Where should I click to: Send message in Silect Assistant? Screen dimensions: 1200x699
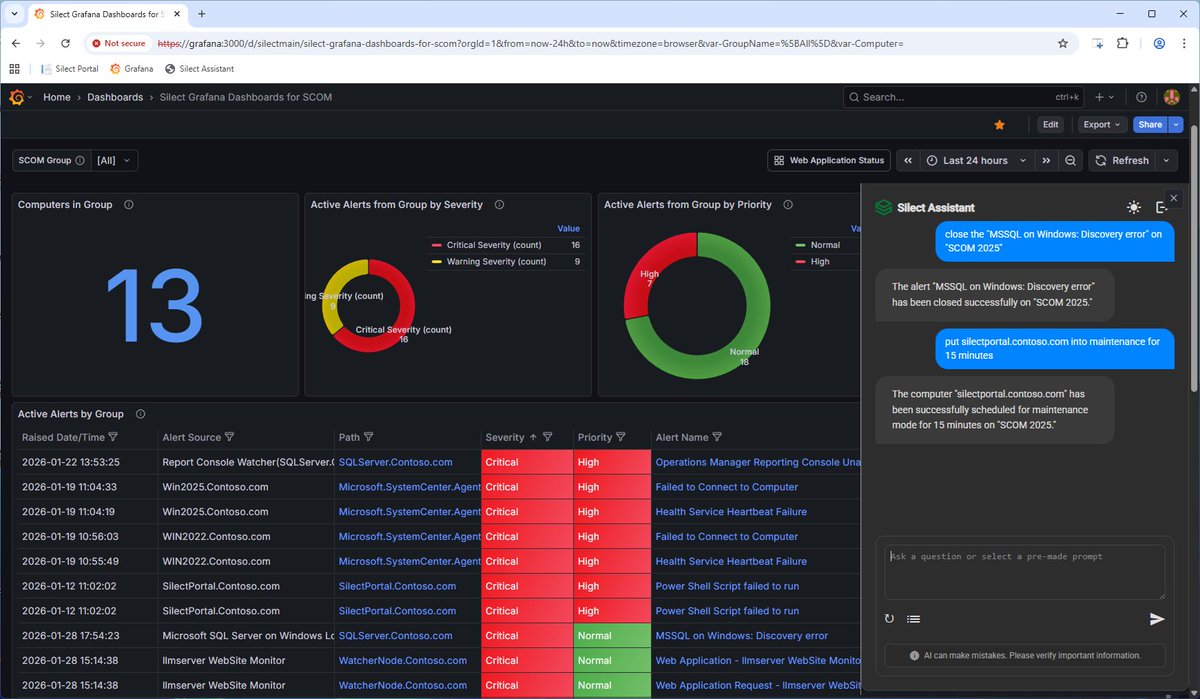point(1157,619)
